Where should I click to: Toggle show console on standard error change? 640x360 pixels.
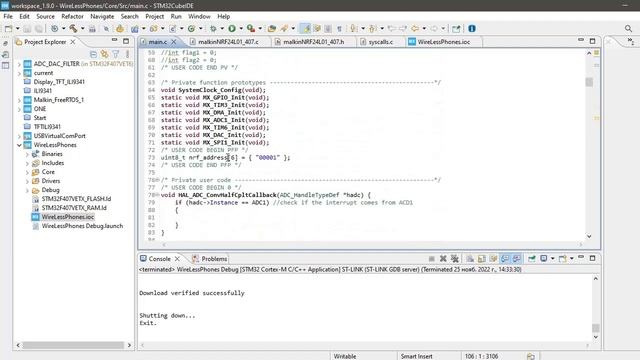tap(517, 259)
